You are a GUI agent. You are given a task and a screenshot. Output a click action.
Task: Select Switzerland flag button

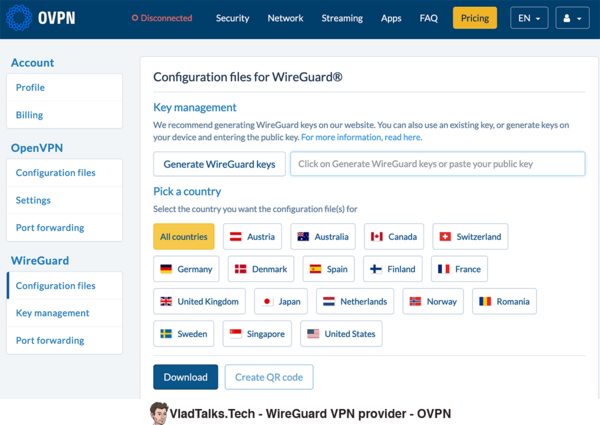pos(470,236)
